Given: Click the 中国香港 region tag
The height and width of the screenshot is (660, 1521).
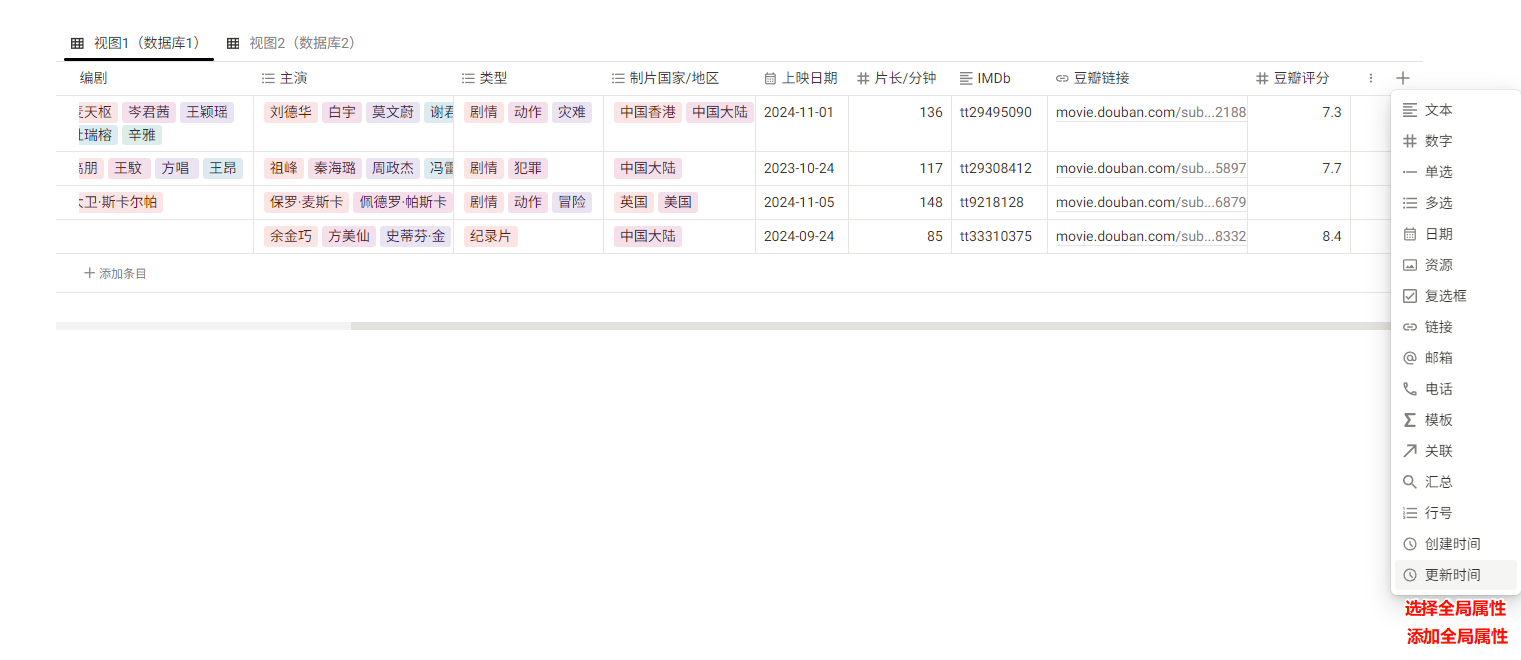Looking at the screenshot, I should pos(648,112).
